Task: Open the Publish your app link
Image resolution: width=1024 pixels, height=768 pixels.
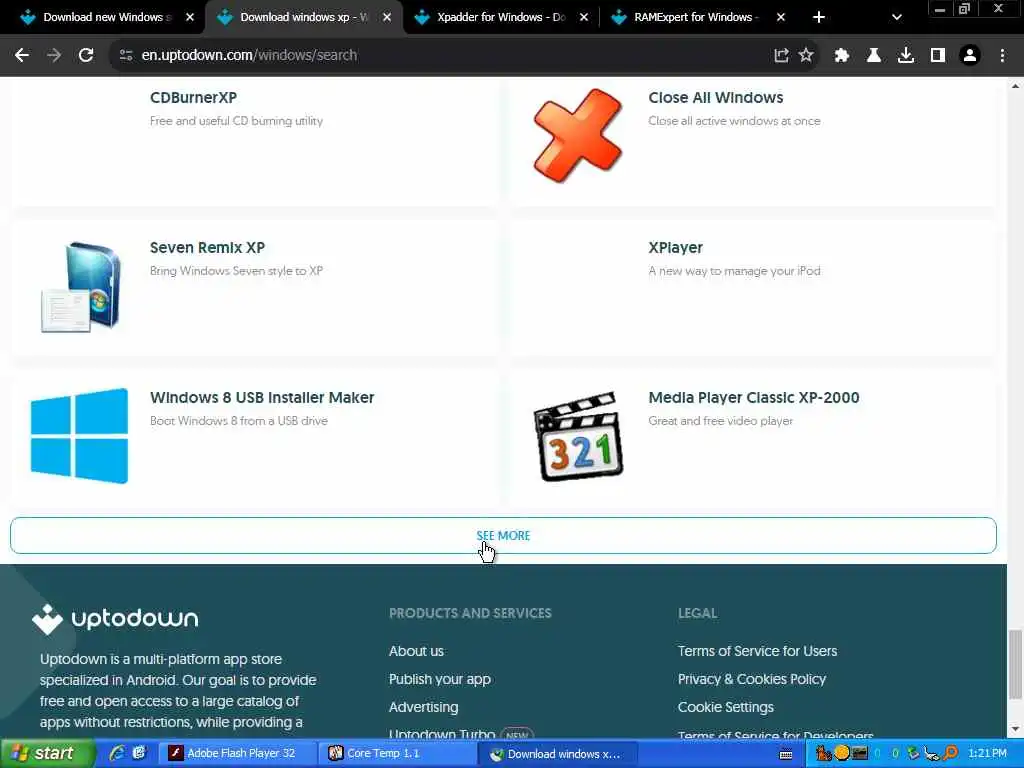Action: pyautogui.click(x=440, y=679)
